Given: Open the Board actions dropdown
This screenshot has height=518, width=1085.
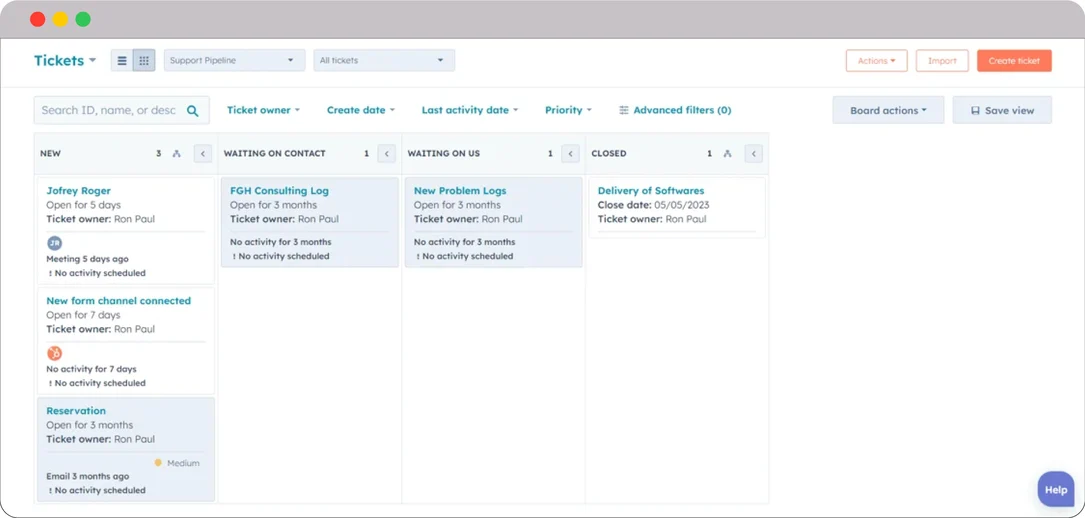Looking at the screenshot, I should [x=888, y=110].
